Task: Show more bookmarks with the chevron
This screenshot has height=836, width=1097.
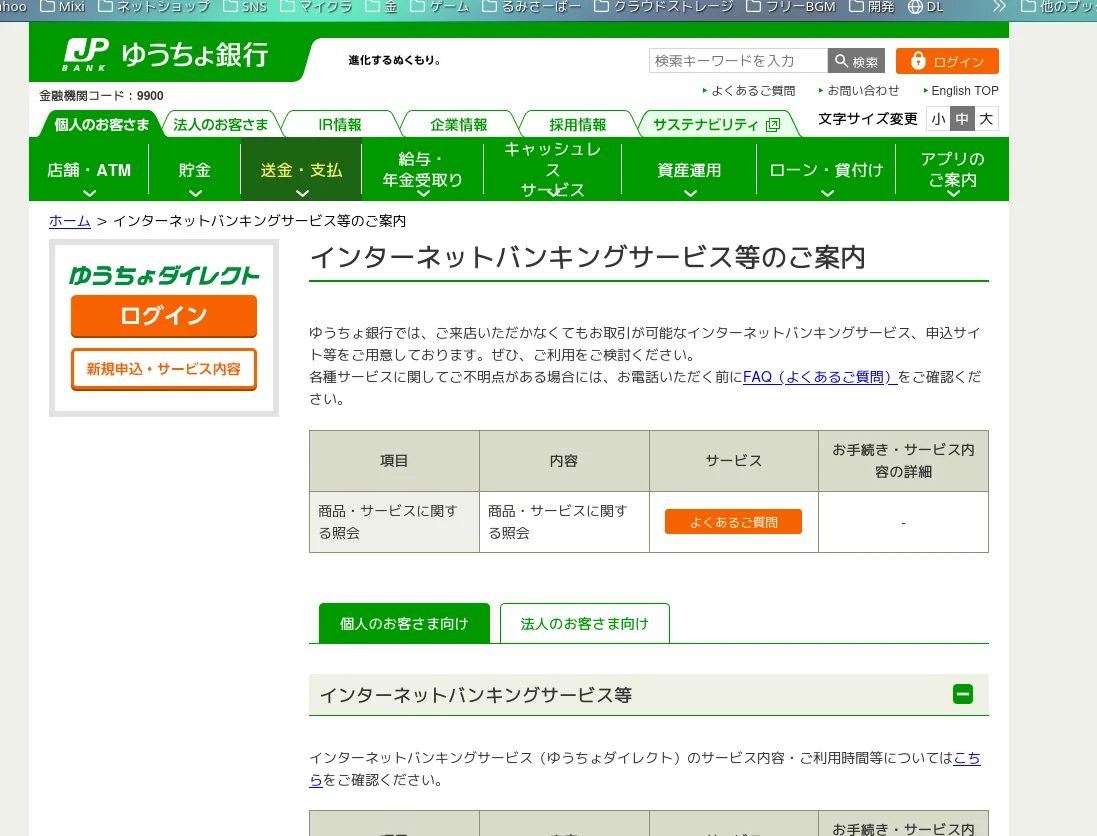Action: 998,7
